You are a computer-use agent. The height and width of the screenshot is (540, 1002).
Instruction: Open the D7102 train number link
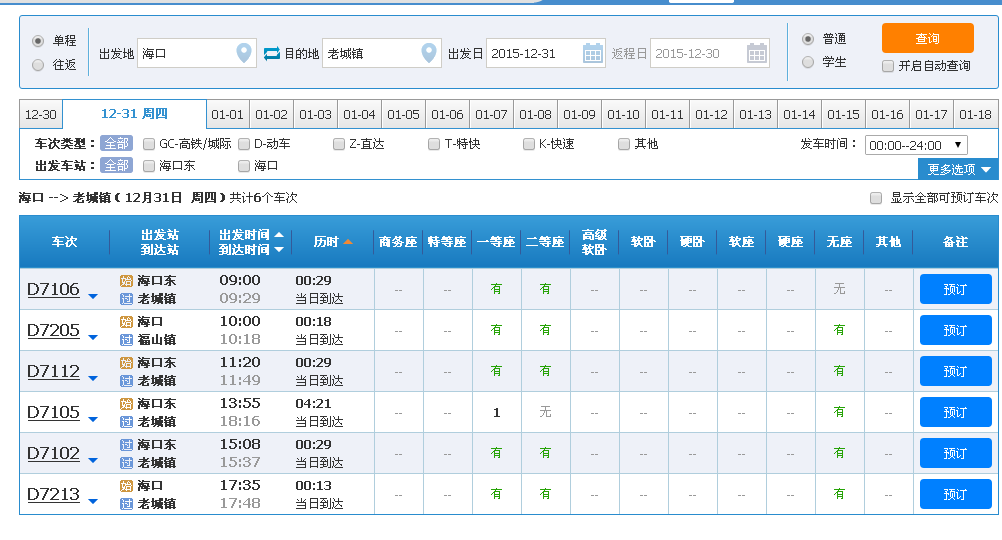pyautogui.click(x=54, y=453)
